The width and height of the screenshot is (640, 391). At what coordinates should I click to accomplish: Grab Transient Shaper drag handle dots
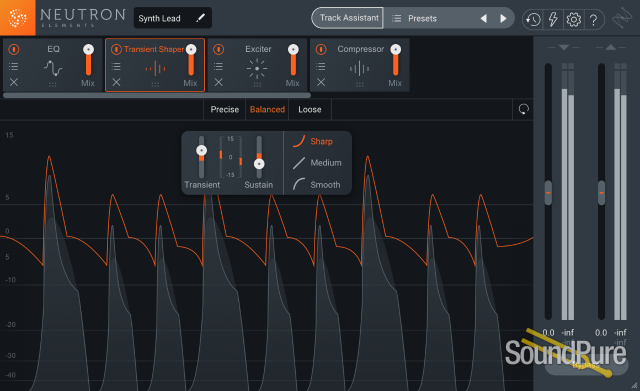pos(155,84)
